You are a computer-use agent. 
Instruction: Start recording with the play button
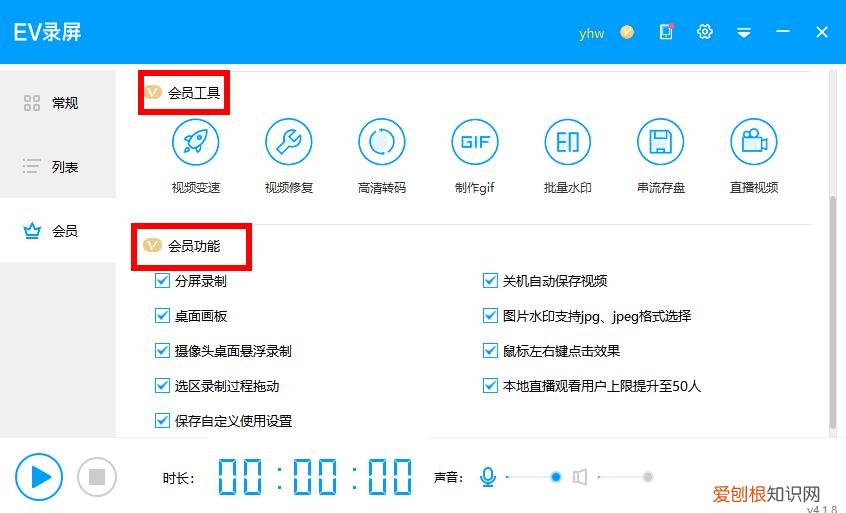[x=39, y=477]
